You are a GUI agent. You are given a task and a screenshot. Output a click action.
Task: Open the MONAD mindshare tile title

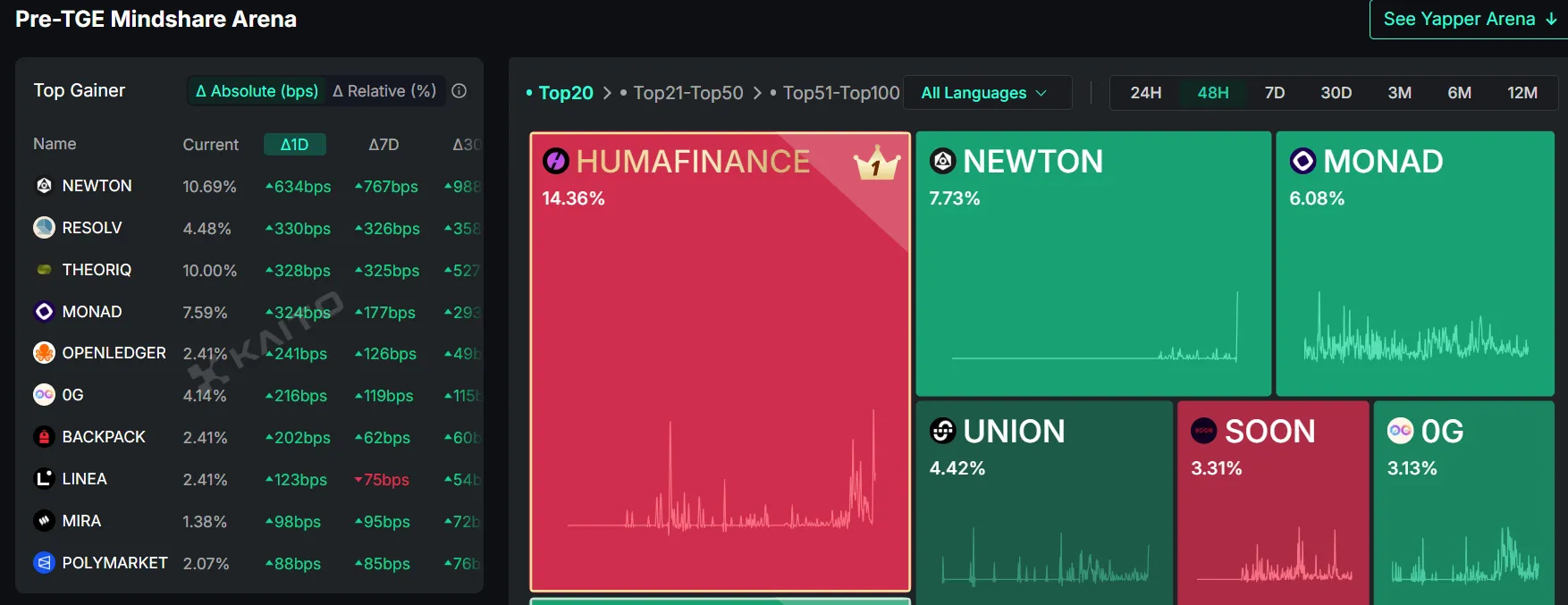pyautogui.click(x=1383, y=161)
